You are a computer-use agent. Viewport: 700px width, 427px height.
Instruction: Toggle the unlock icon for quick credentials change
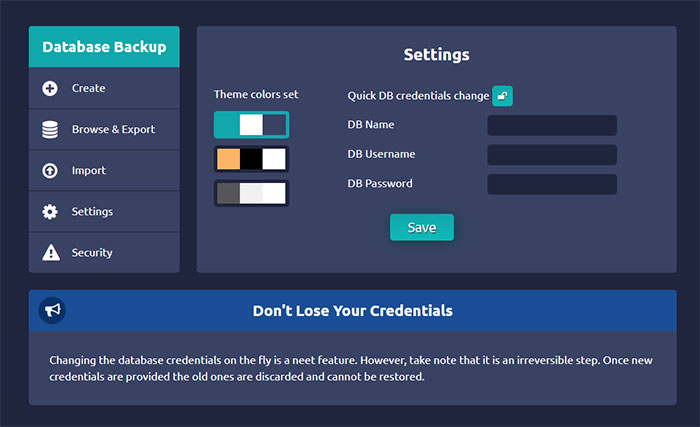coord(502,96)
